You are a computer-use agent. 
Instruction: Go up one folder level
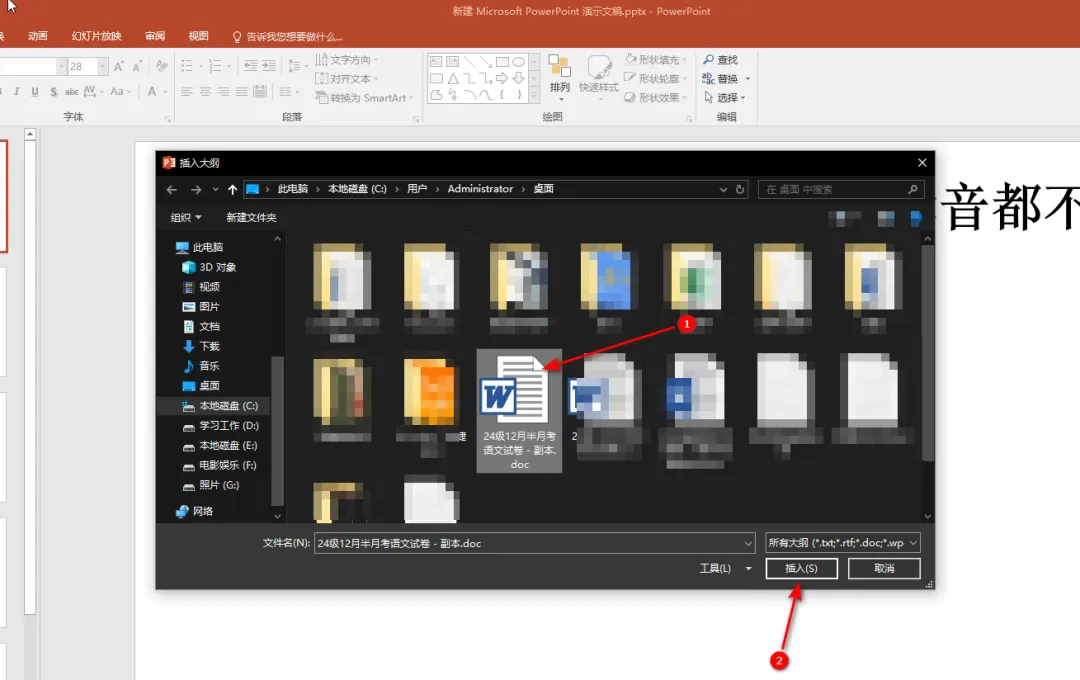(232, 189)
